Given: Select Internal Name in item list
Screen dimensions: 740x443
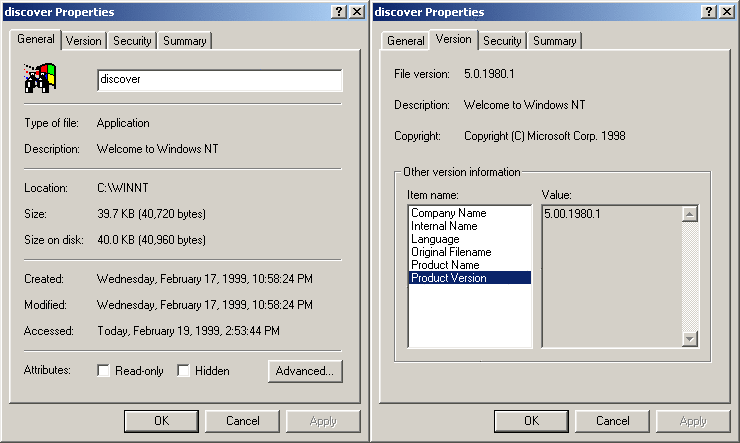Looking at the screenshot, I should 470,226.
